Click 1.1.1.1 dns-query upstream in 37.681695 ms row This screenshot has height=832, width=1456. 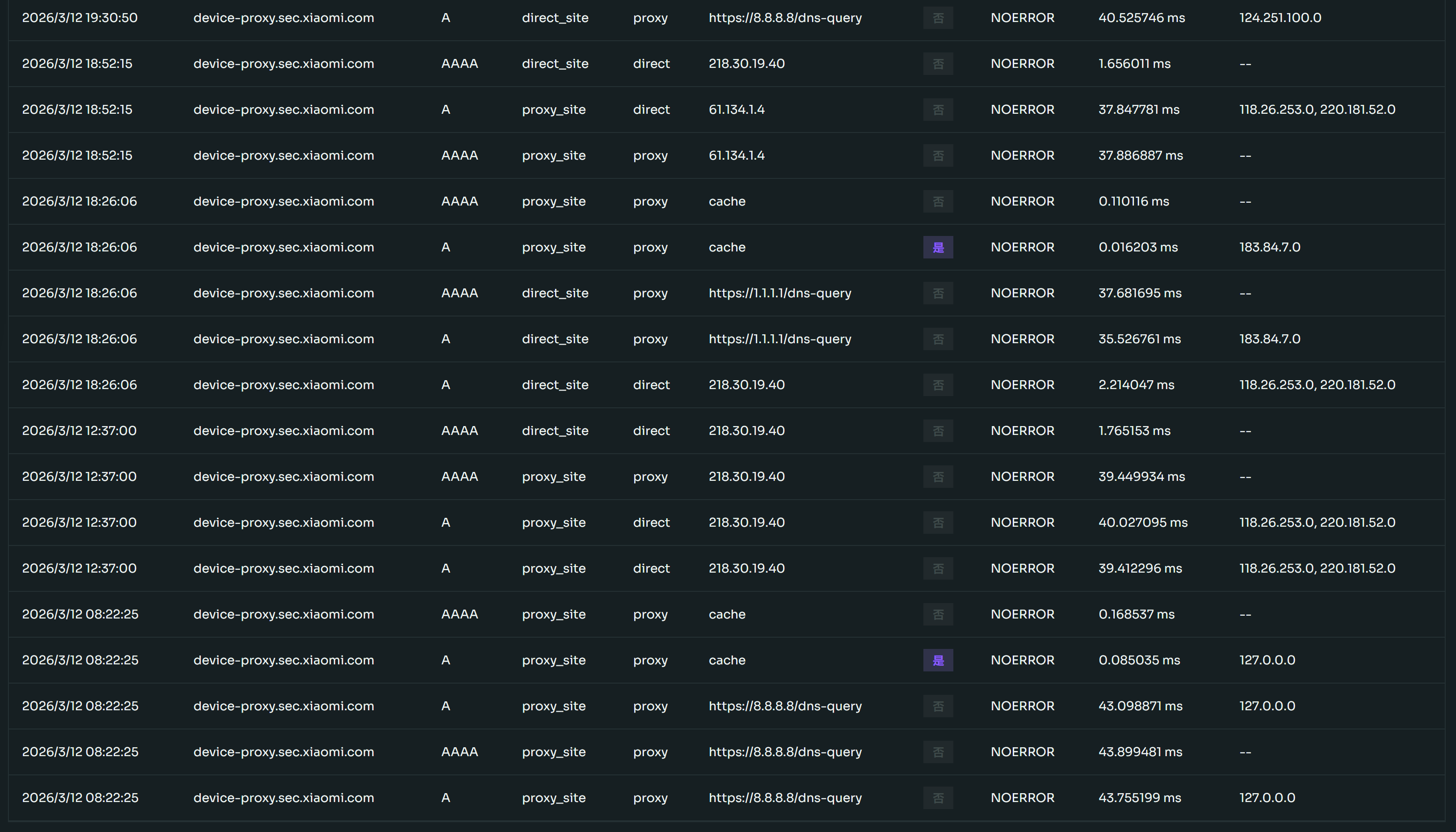[779, 293]
